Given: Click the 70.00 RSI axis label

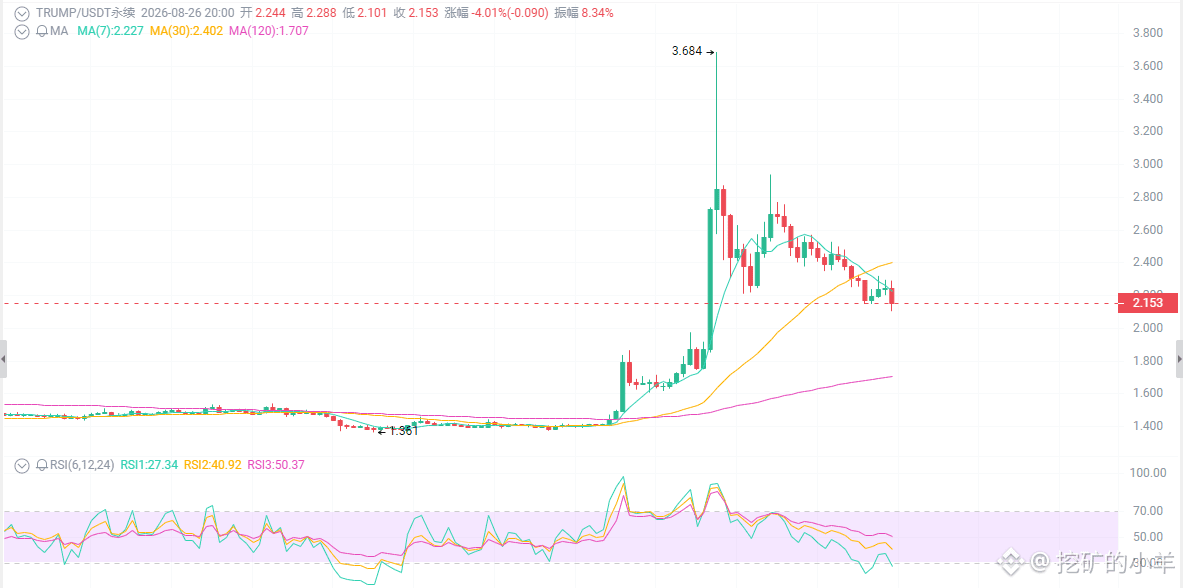Looking at the screenshot, I should (1148, 511).
